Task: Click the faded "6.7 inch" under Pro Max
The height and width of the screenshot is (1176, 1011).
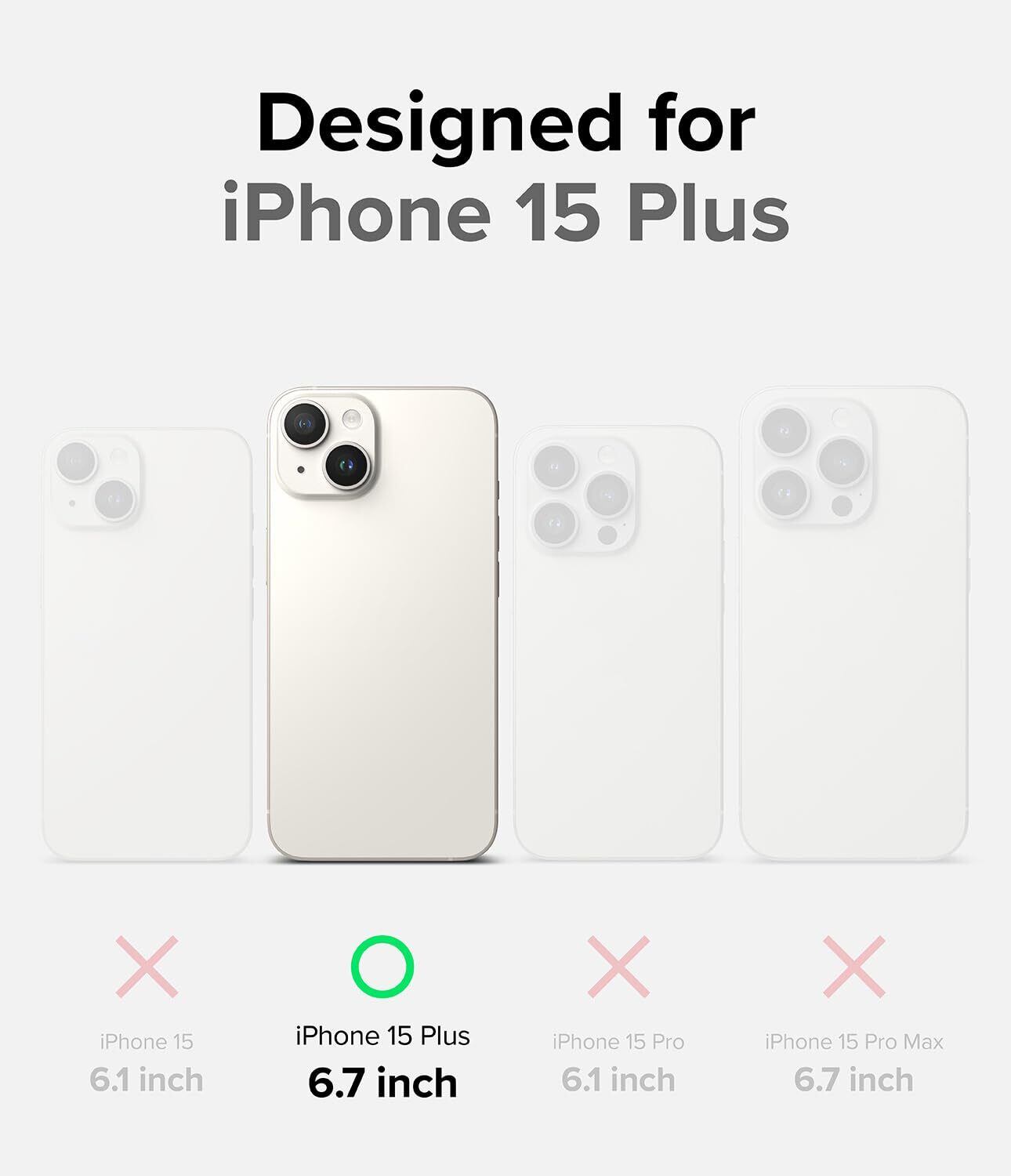Action: point(854,1080)
